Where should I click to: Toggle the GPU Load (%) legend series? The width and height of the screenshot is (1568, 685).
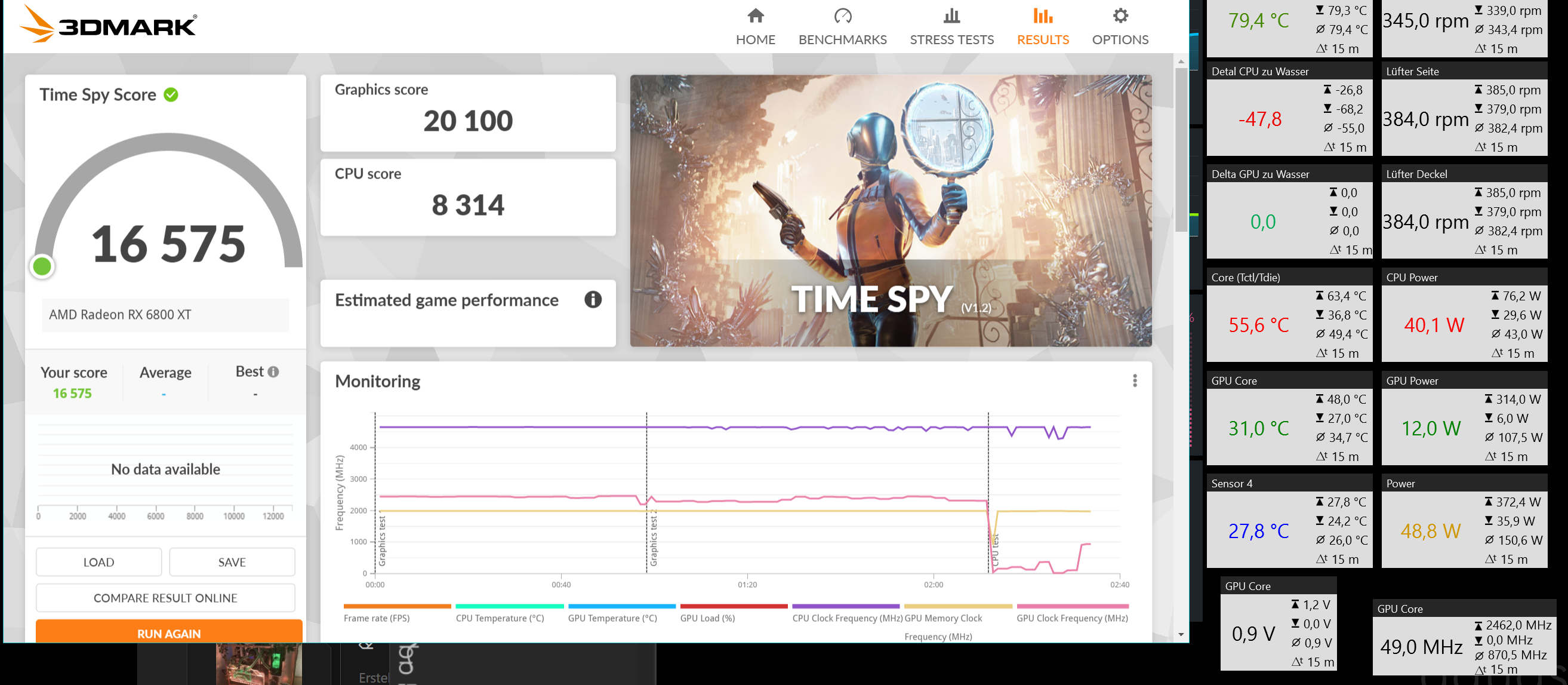pyautogui.click(x=707, y=618)
